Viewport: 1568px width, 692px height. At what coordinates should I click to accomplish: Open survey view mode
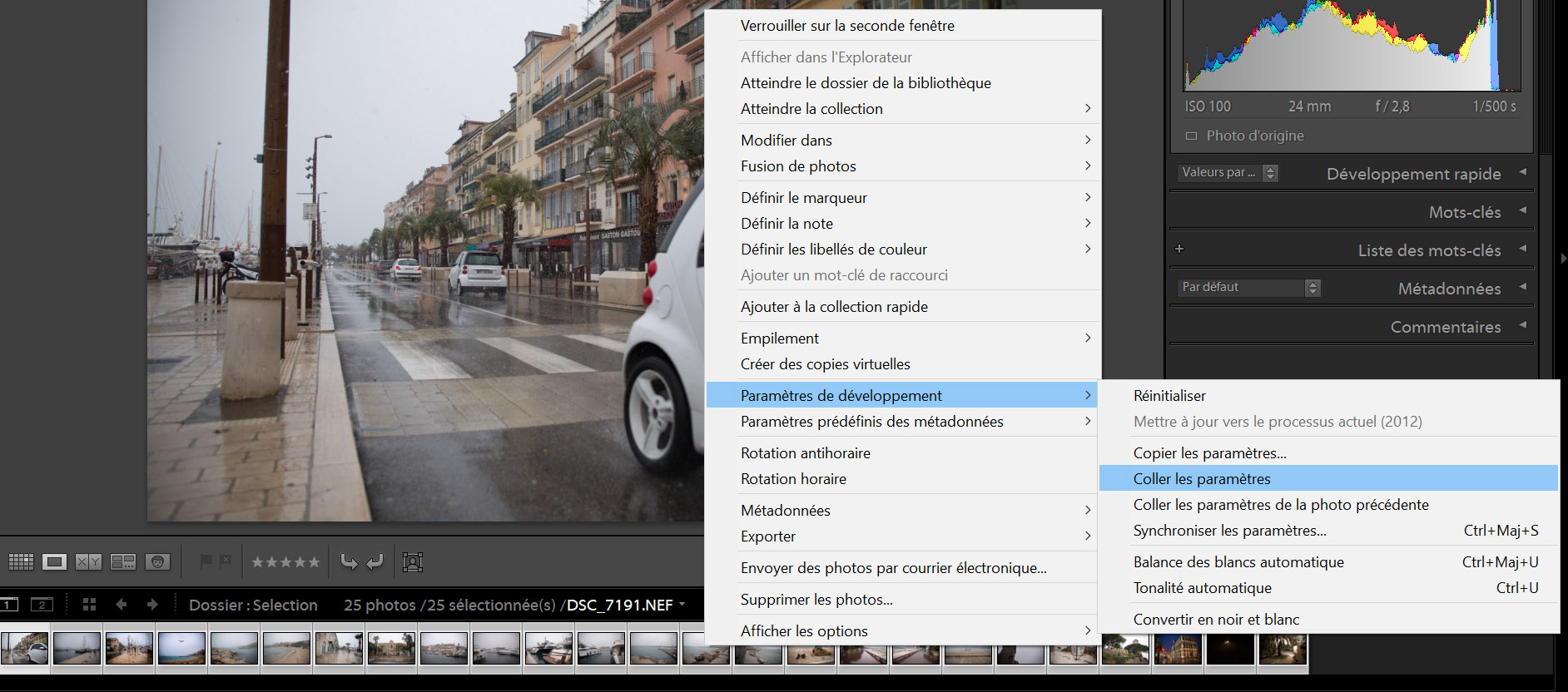pos(123,562)
